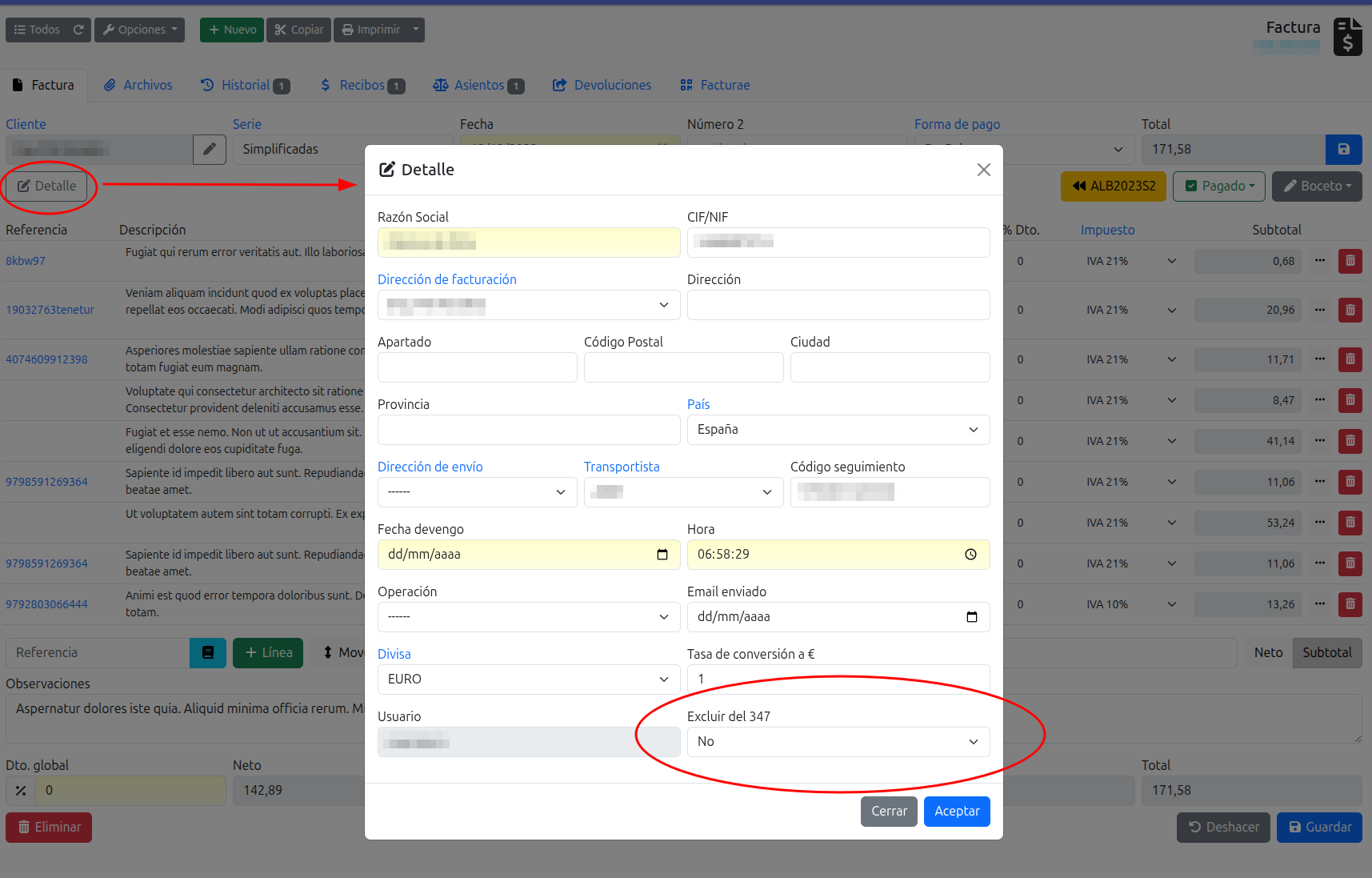Click the clock icon in Hora field
This screenshot has width=1372, height=878.
(x=970, y=555)
